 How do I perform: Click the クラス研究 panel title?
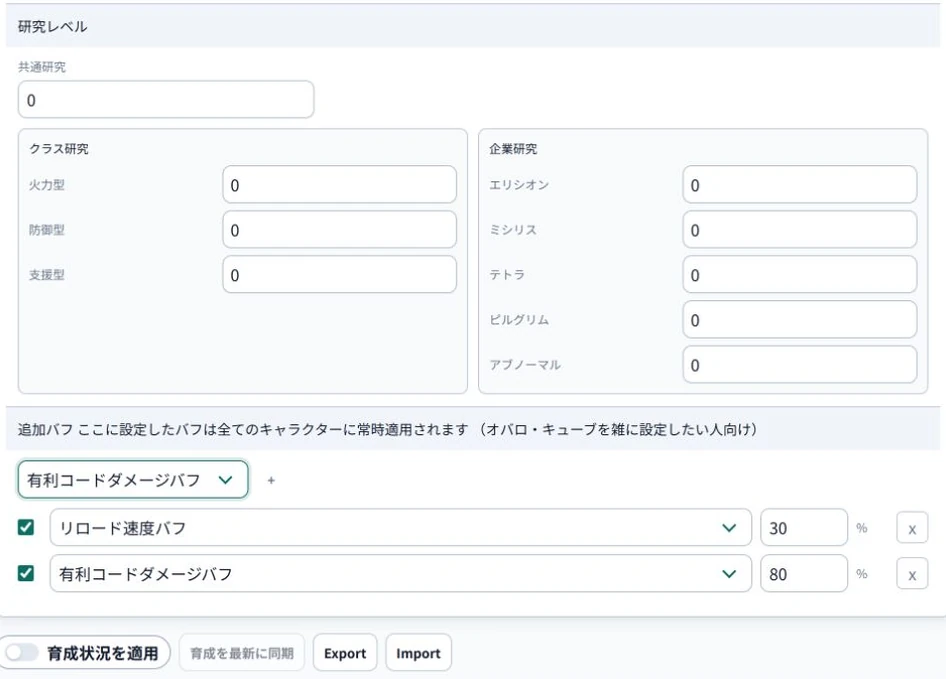point(59,149)
